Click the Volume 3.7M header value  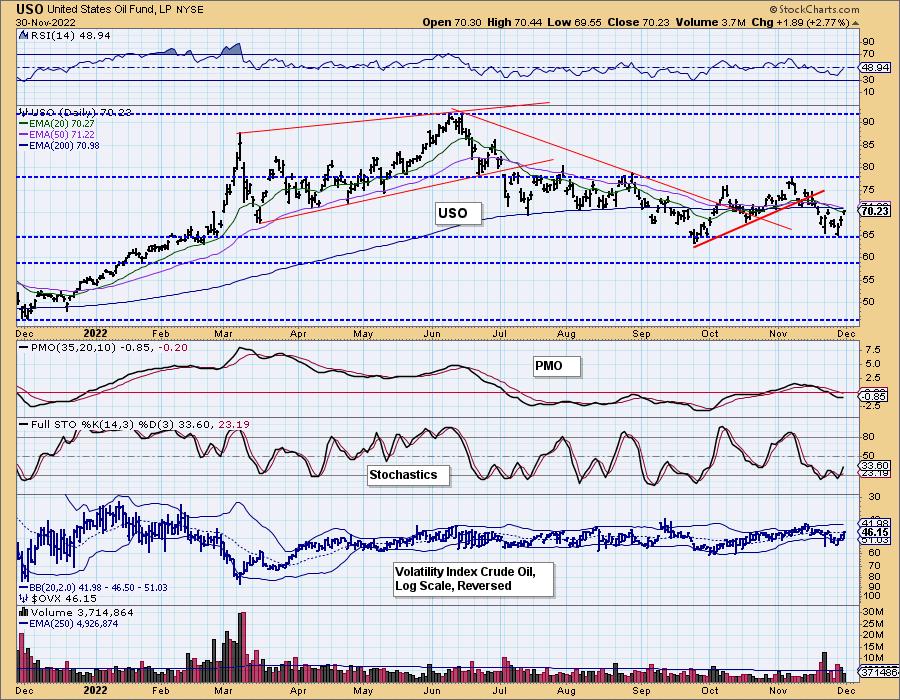711,22
